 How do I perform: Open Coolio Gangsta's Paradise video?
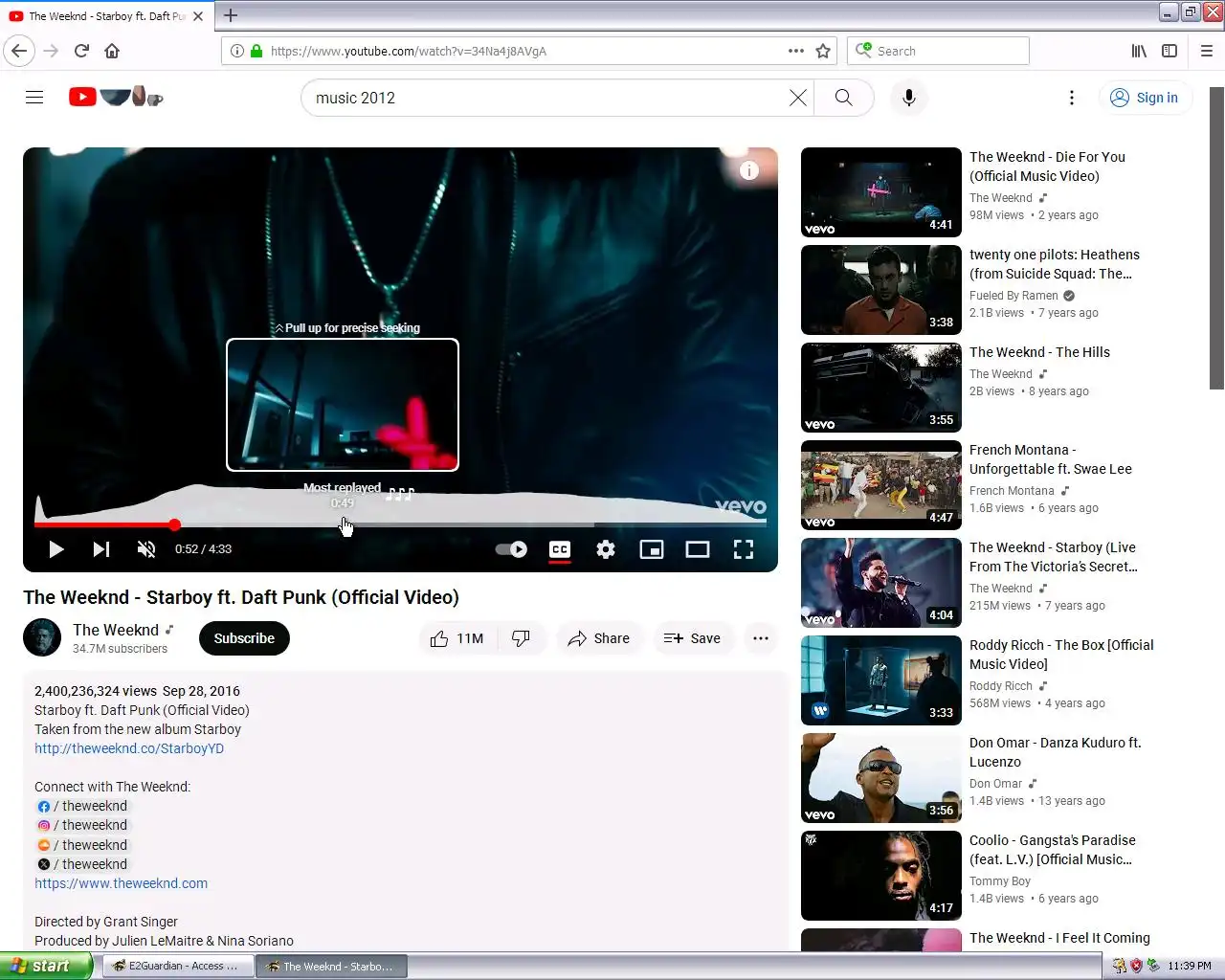point(881,876)
